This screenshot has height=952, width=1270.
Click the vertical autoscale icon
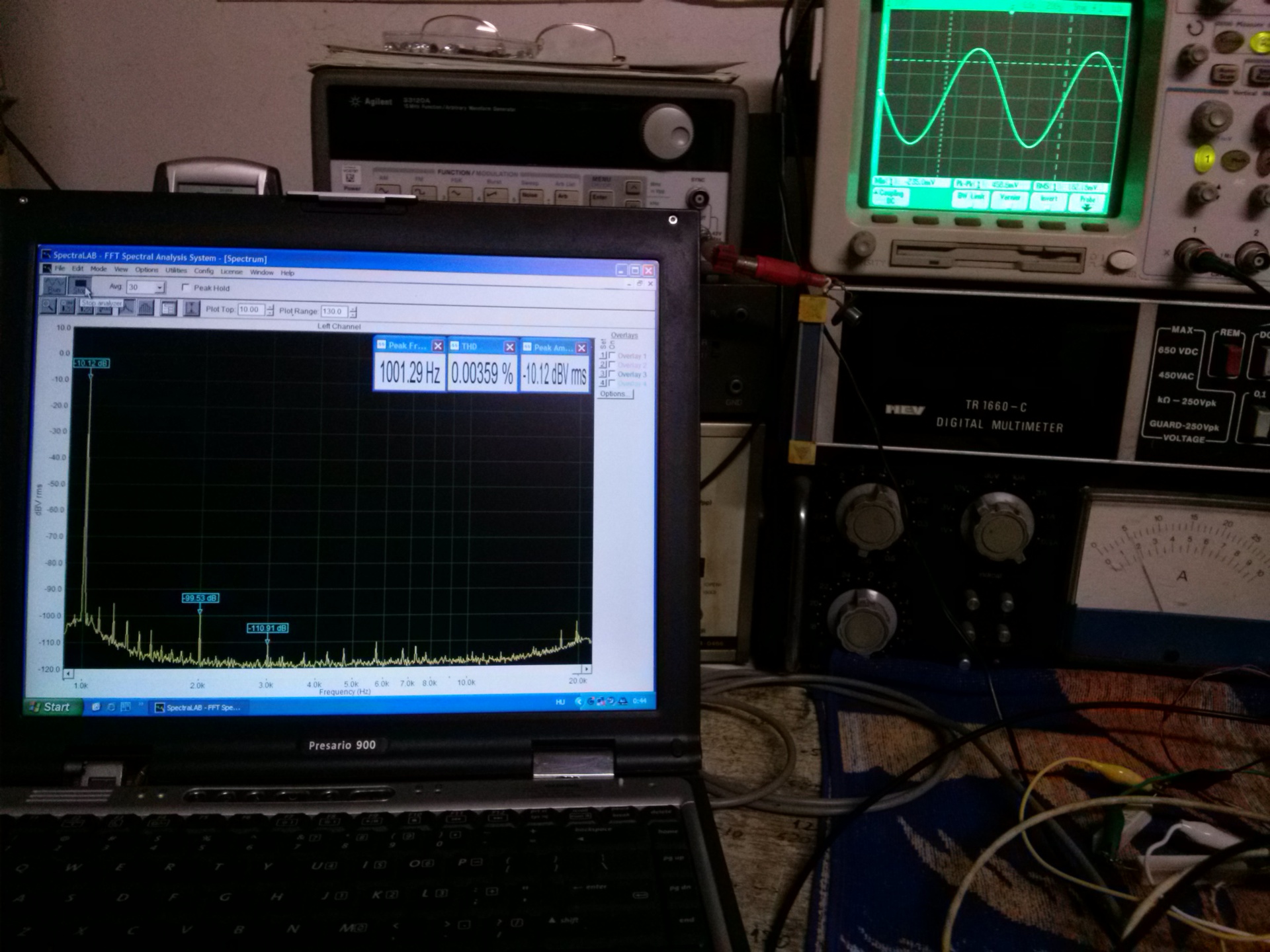191,308
